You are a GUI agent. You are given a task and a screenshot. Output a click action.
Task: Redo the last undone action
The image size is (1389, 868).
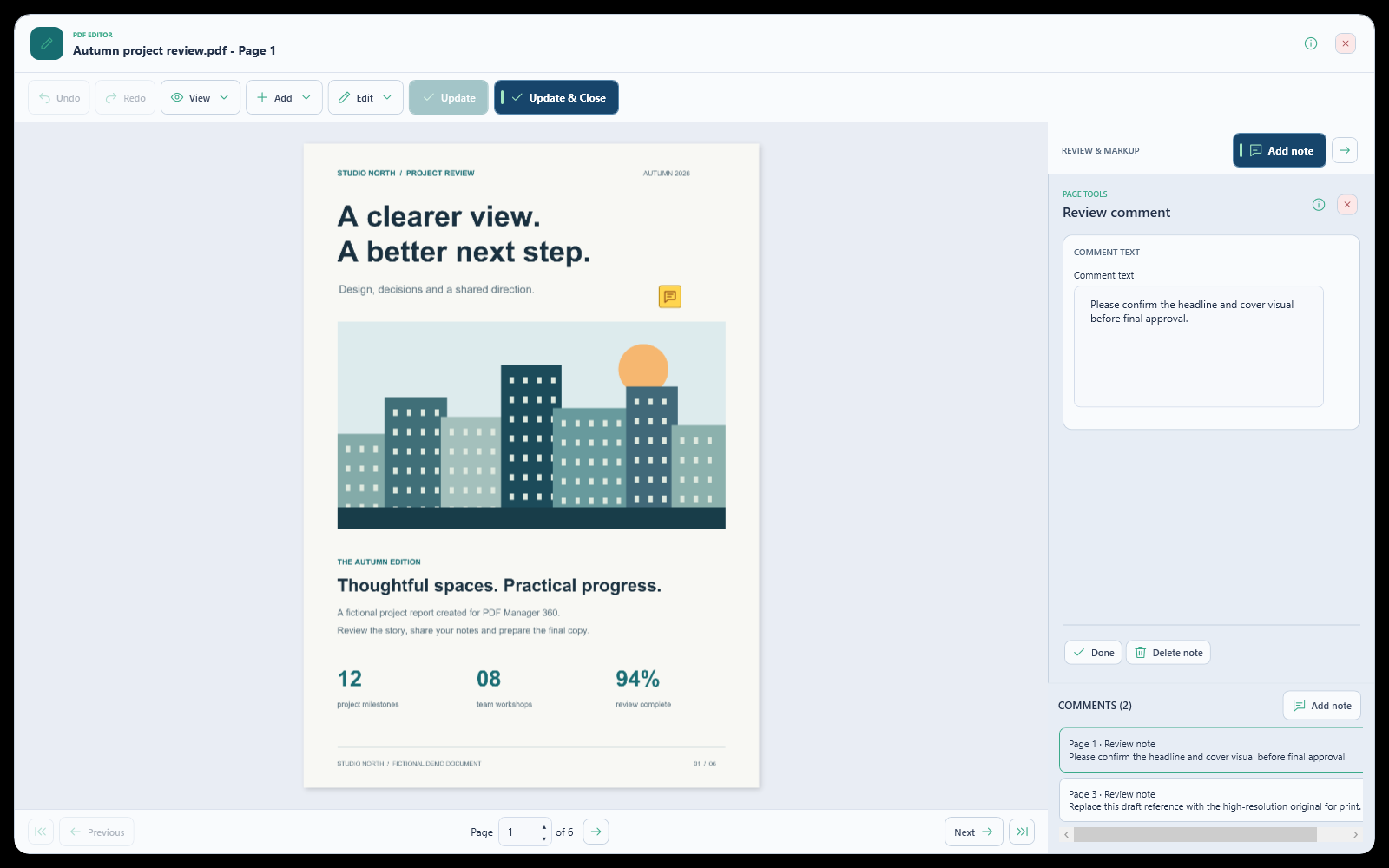pos(126,98)
